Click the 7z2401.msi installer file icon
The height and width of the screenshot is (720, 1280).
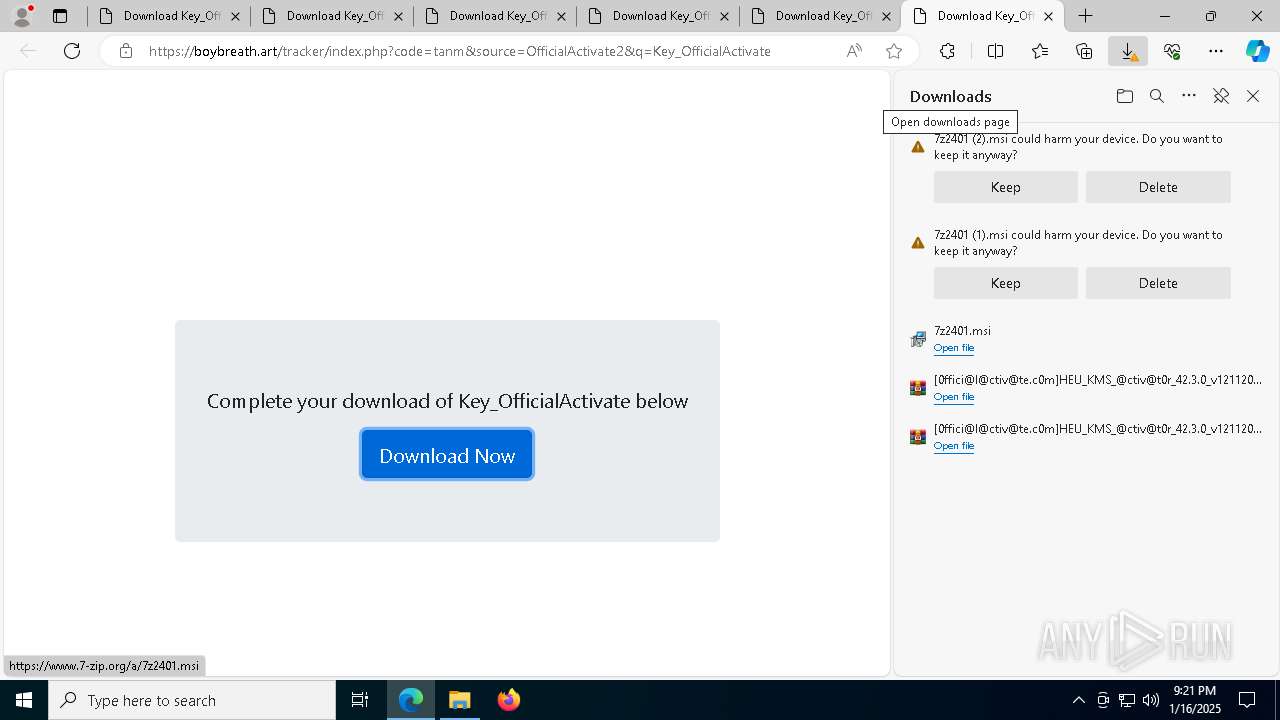coord(918,339)
